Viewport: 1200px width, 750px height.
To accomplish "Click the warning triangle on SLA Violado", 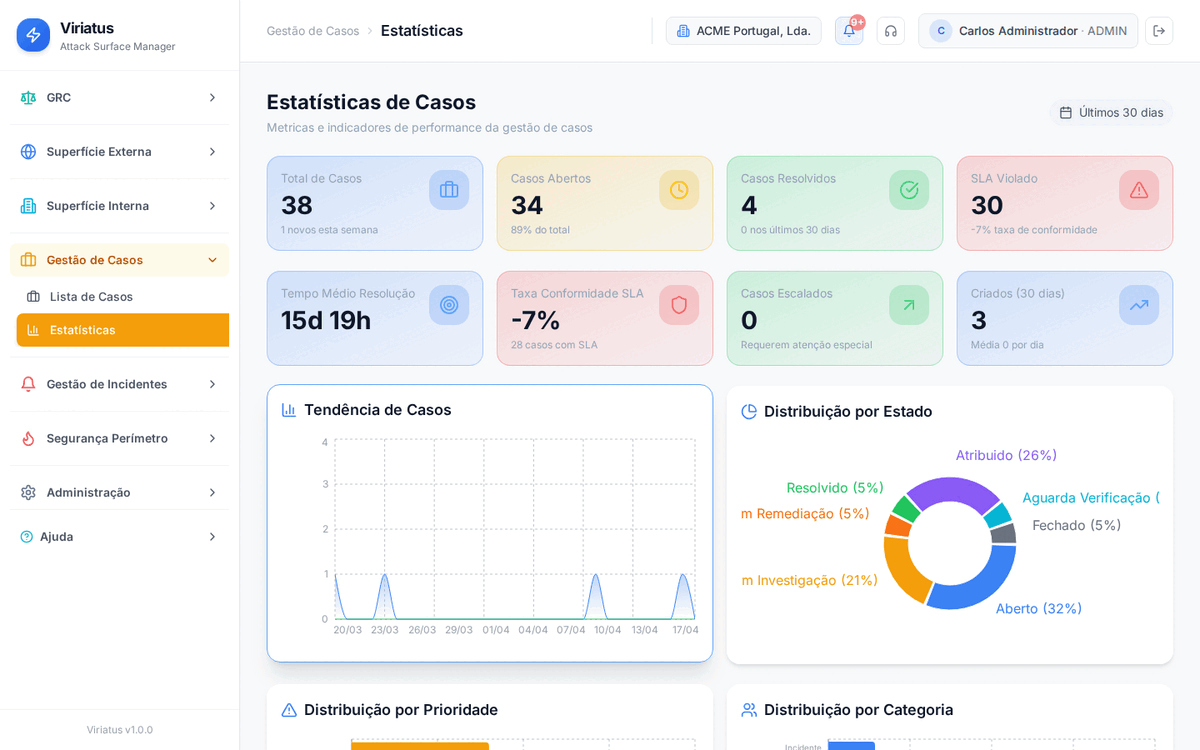I will tap(1139, 190).
